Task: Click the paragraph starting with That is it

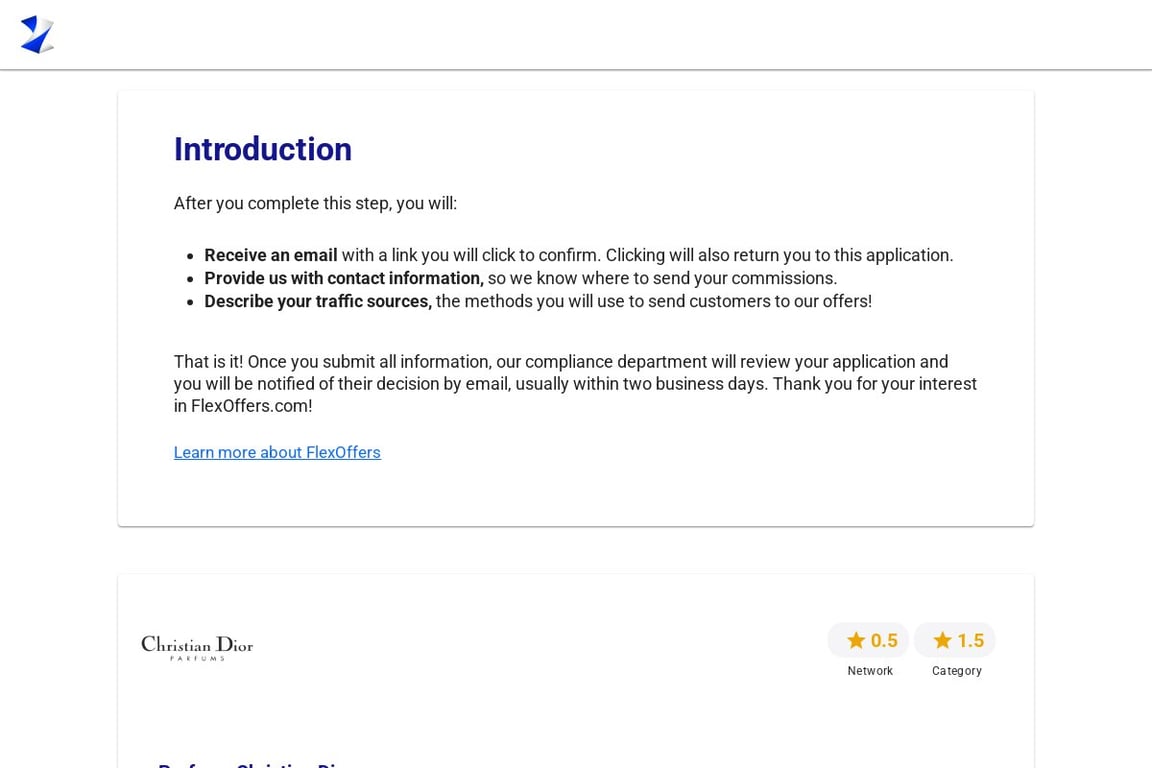Action: 575,384
